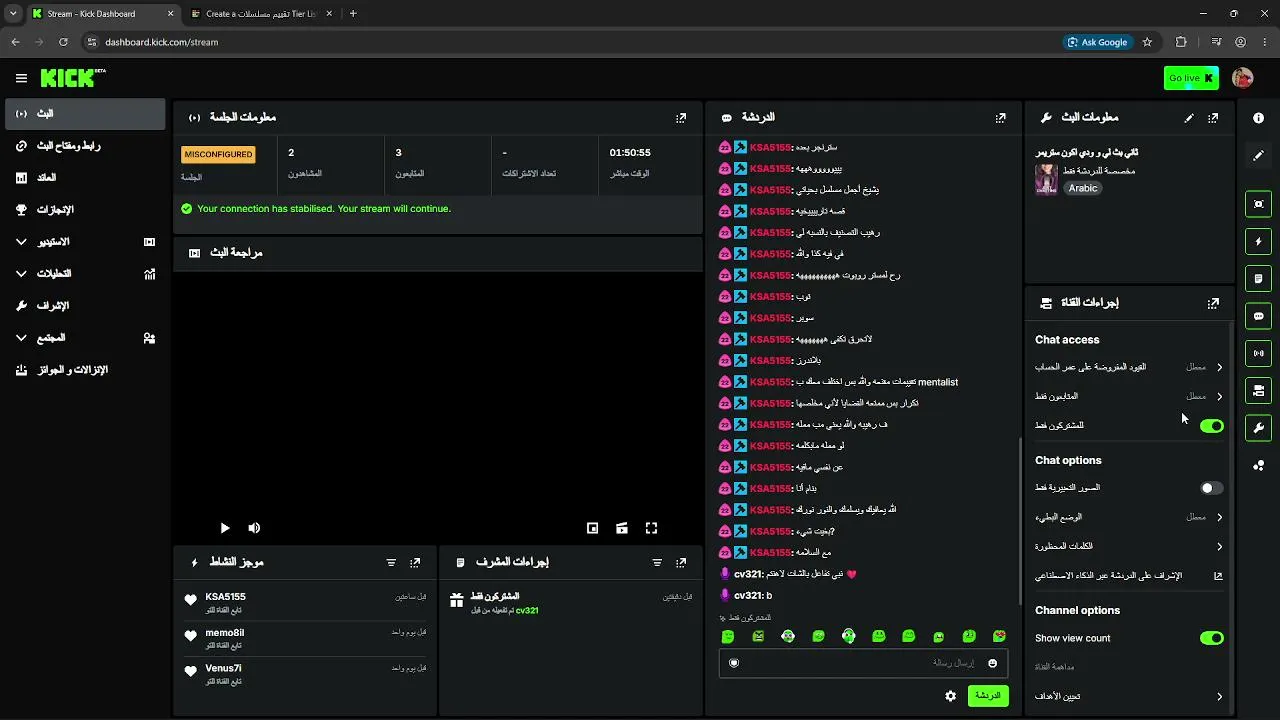Turn on the emotes-only chat toggle
1280x720 pixels.
(x=1212, y=488)
